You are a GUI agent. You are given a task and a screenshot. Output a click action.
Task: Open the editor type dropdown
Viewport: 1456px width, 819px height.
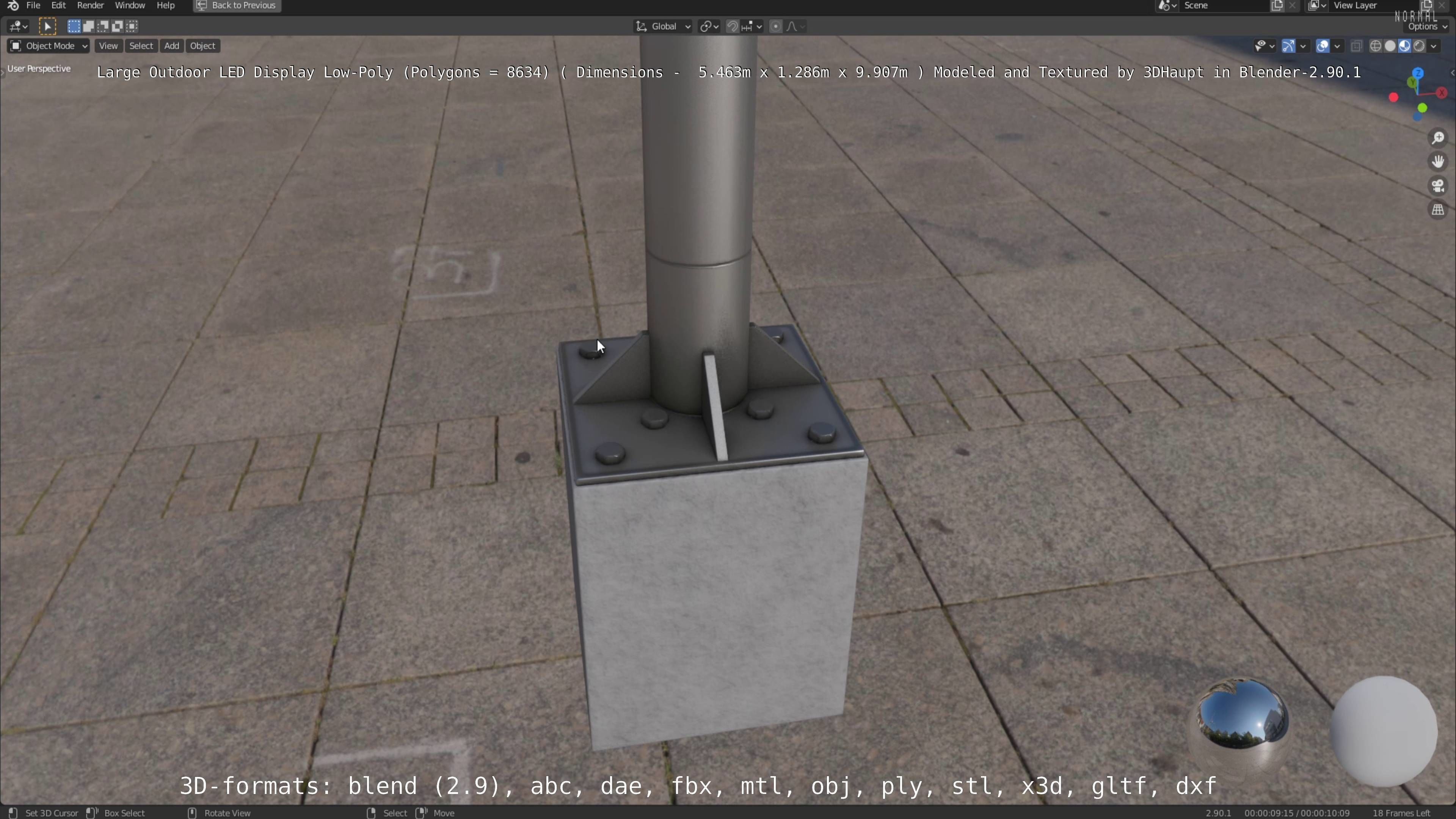[x=18, y=26]
